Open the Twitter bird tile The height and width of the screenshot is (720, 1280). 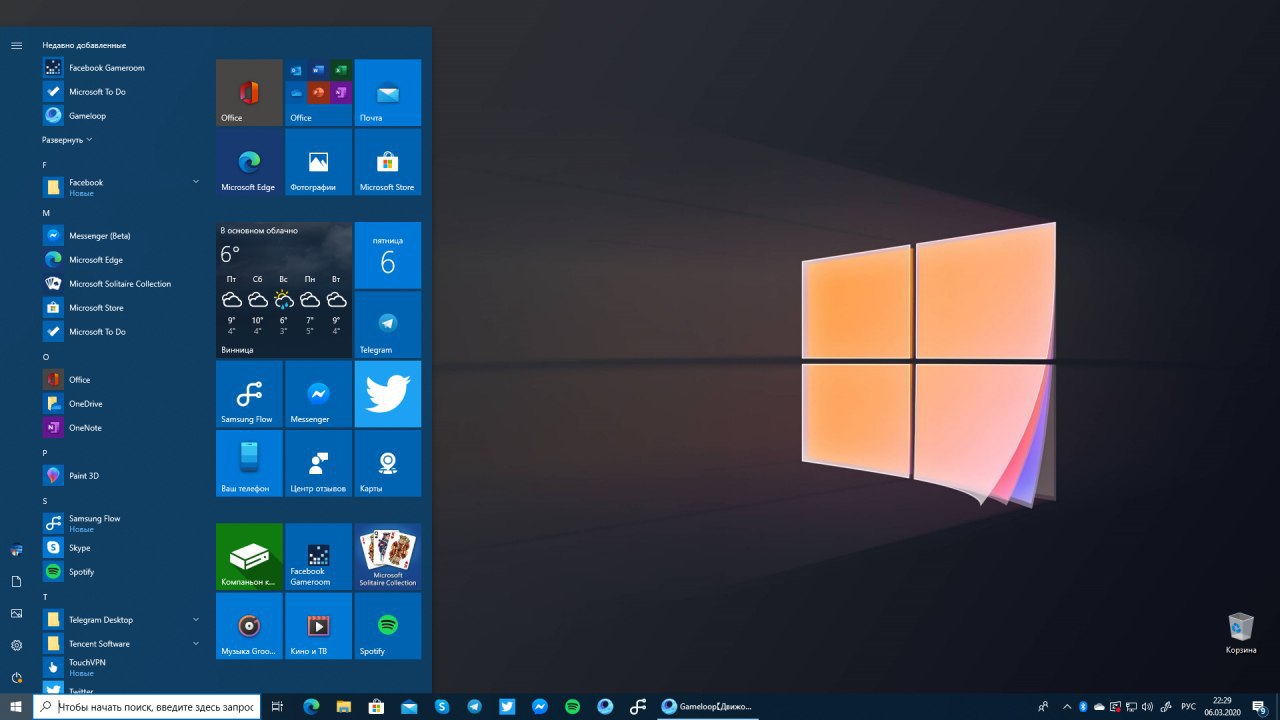pyautogui.click(x=388, y=394)
